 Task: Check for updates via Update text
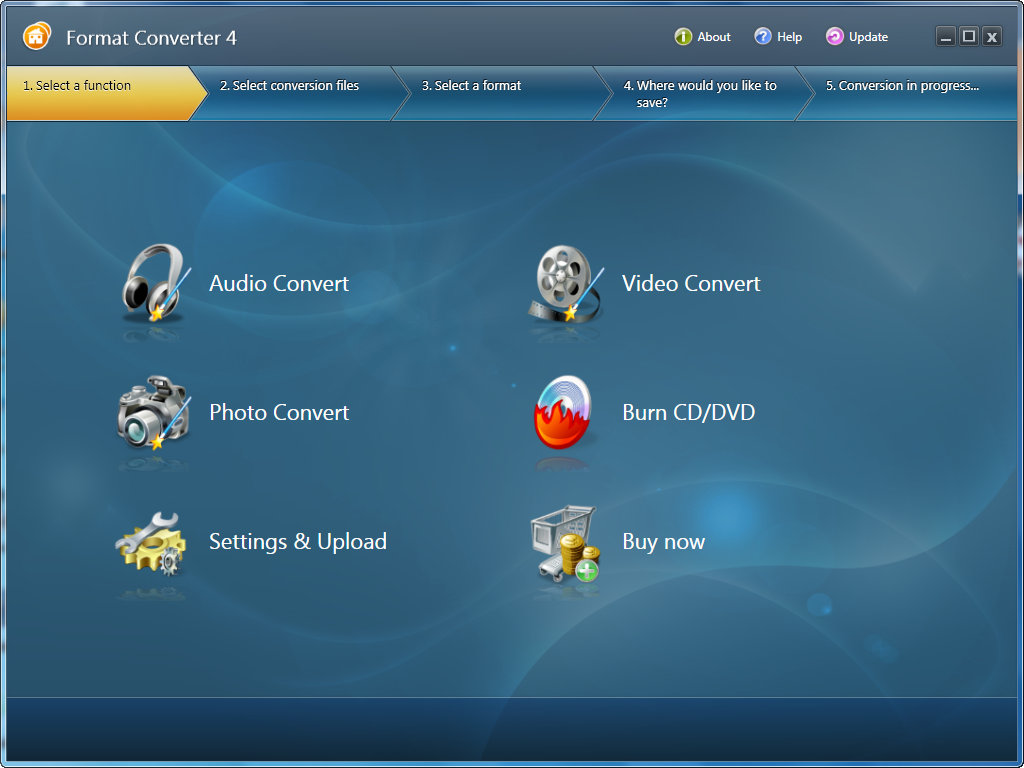point(869,37)
